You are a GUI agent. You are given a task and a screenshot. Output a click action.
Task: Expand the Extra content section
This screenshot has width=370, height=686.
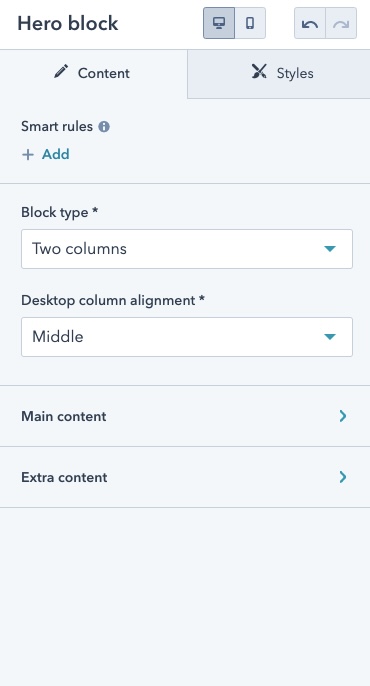click(185, 477)
